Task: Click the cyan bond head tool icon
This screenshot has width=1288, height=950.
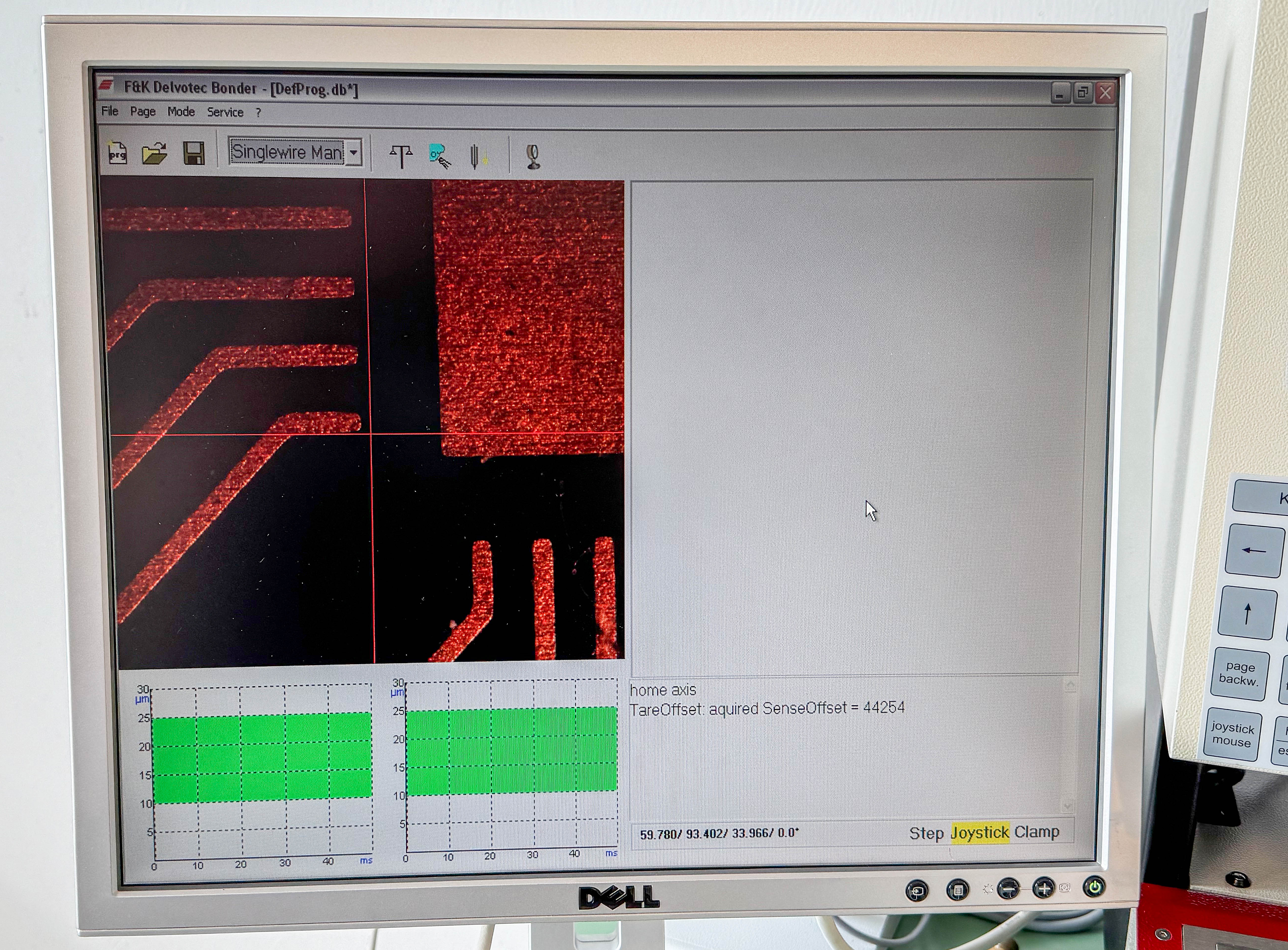Action: (x=439, y=156)
